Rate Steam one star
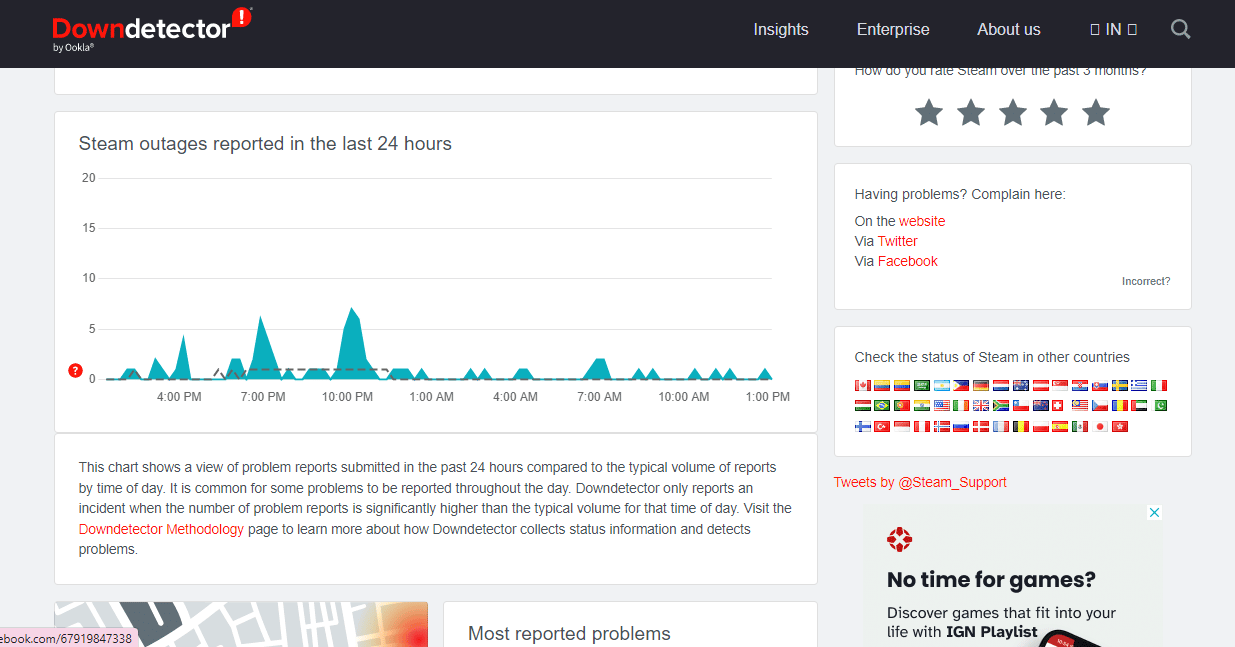The width and height of the screenshot is (1235, 647). tap(929, 112)
